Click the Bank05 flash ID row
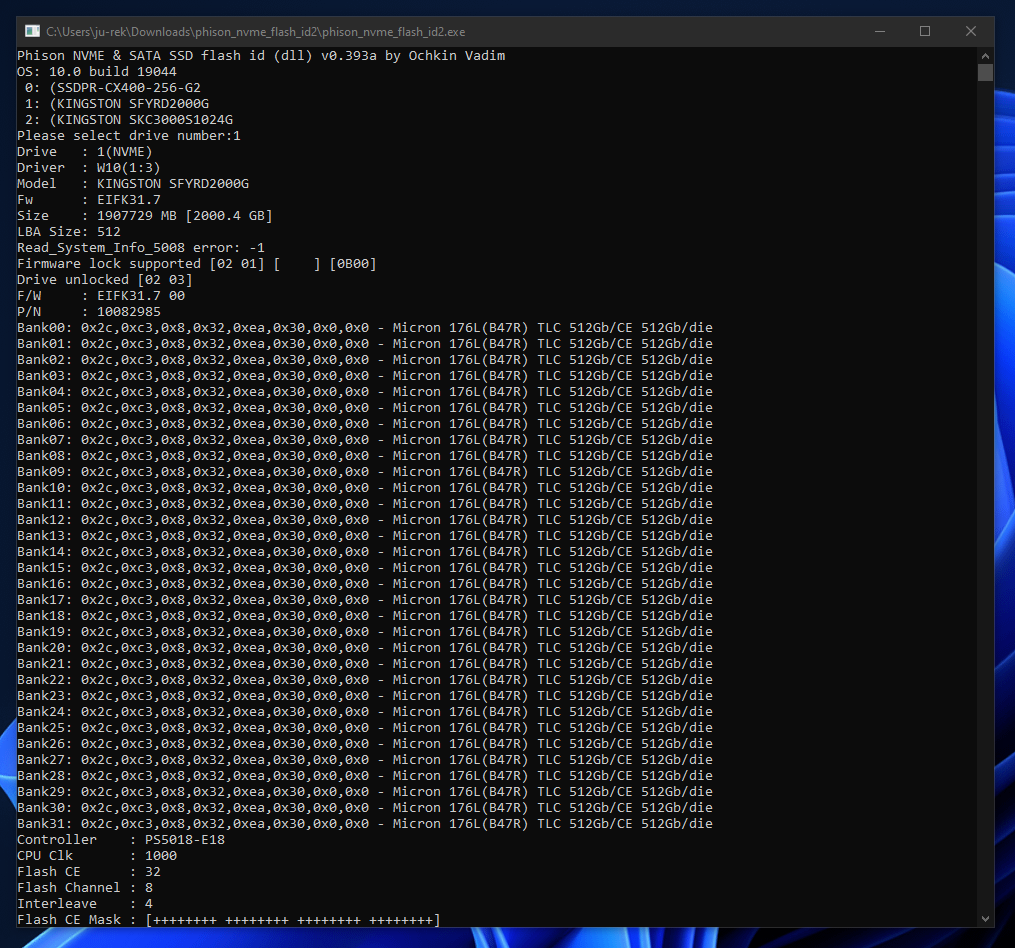The image size is (1015, 948). 364,407
